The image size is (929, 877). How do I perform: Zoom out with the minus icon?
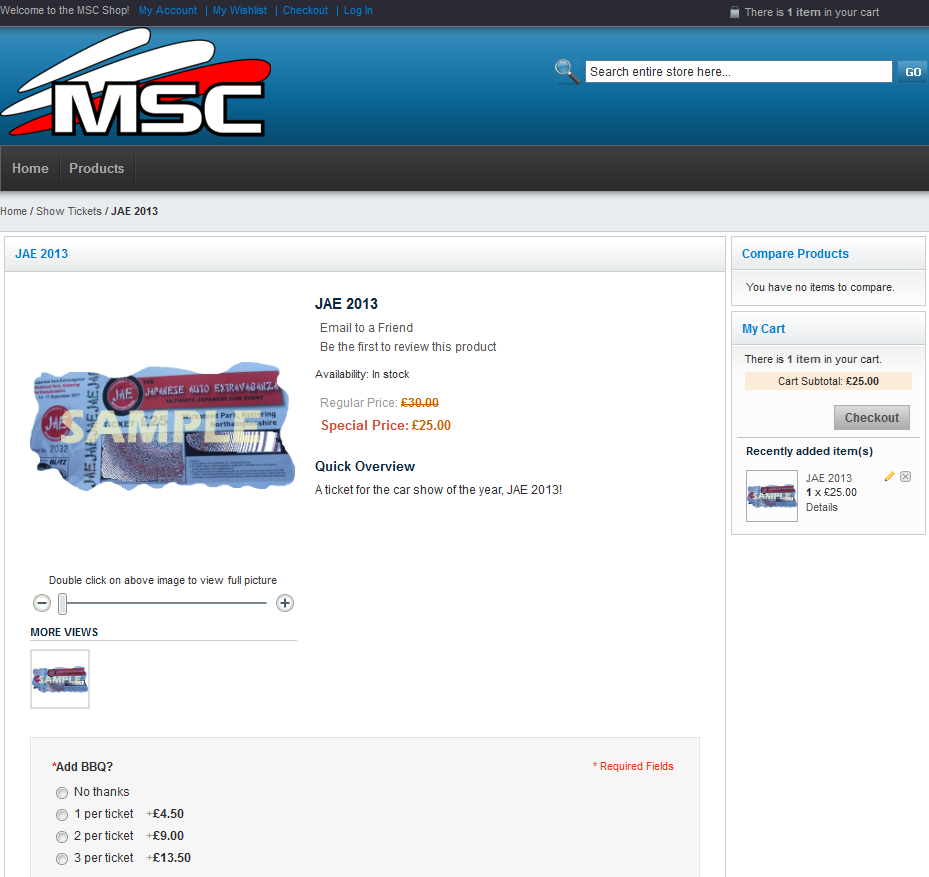click(41, 603)
